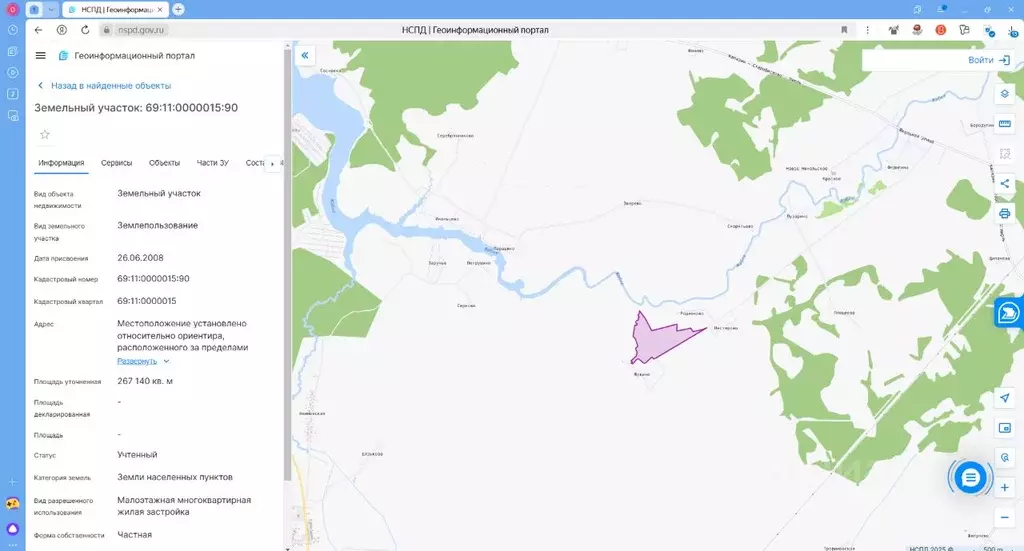Add the land plot to favorites

44,134
